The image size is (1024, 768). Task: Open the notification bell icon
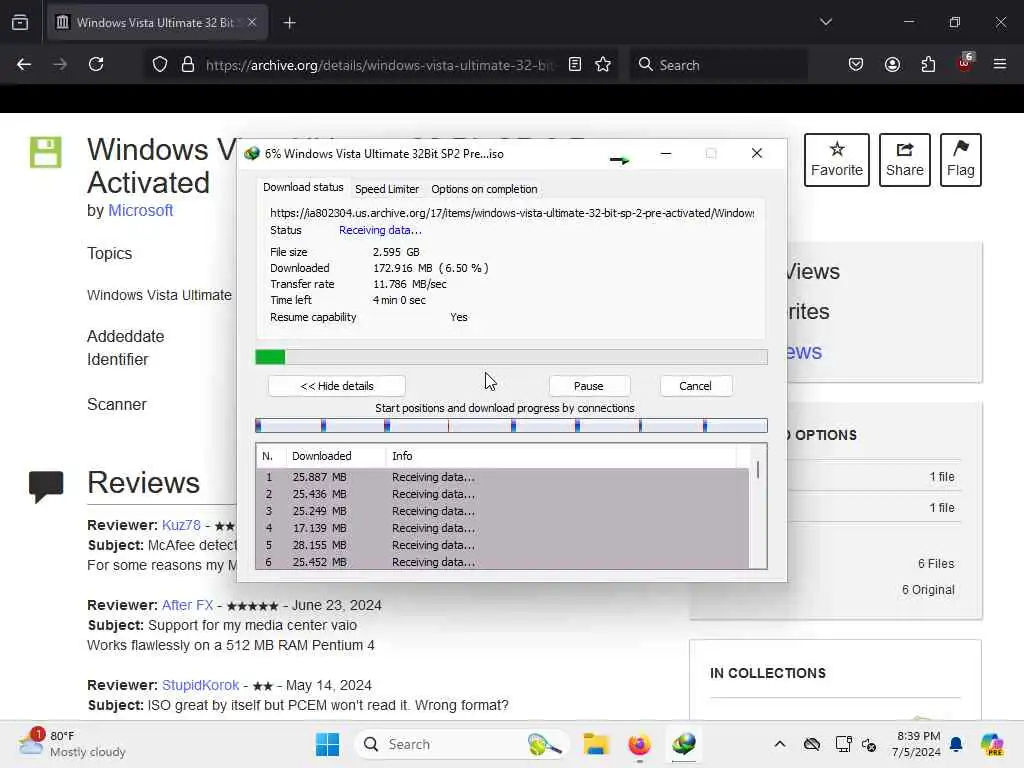[x=956, y=744]
